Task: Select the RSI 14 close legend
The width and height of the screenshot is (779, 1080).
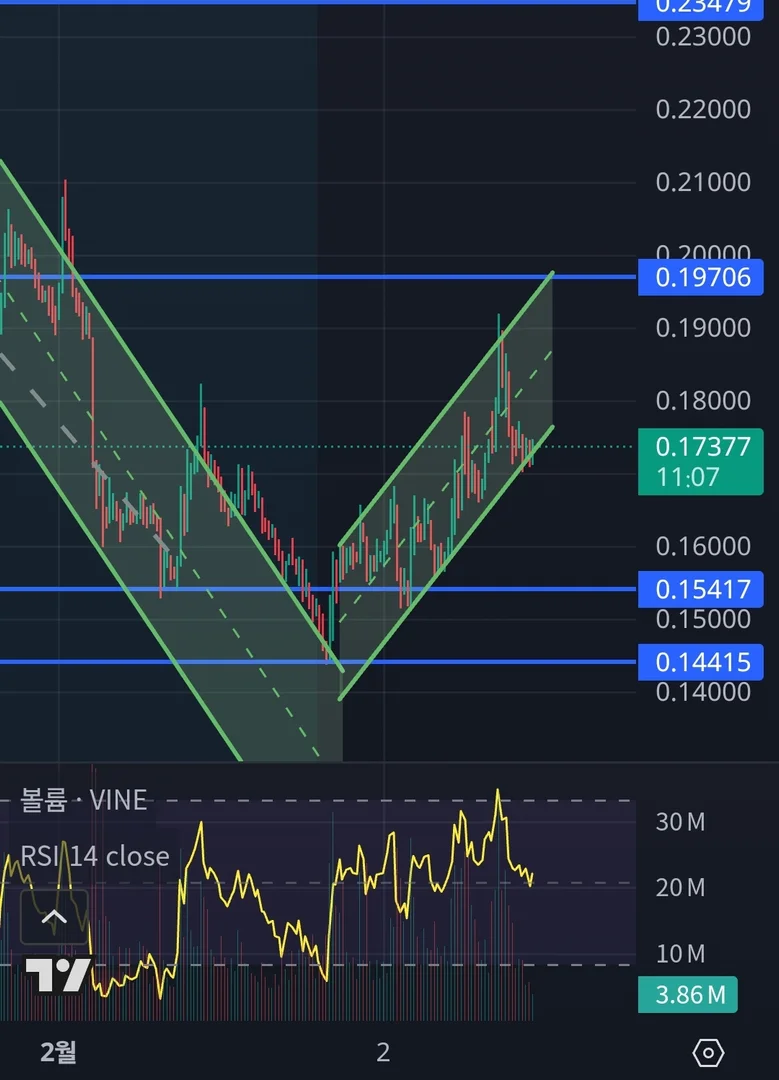Action: (x=94, y=856)
